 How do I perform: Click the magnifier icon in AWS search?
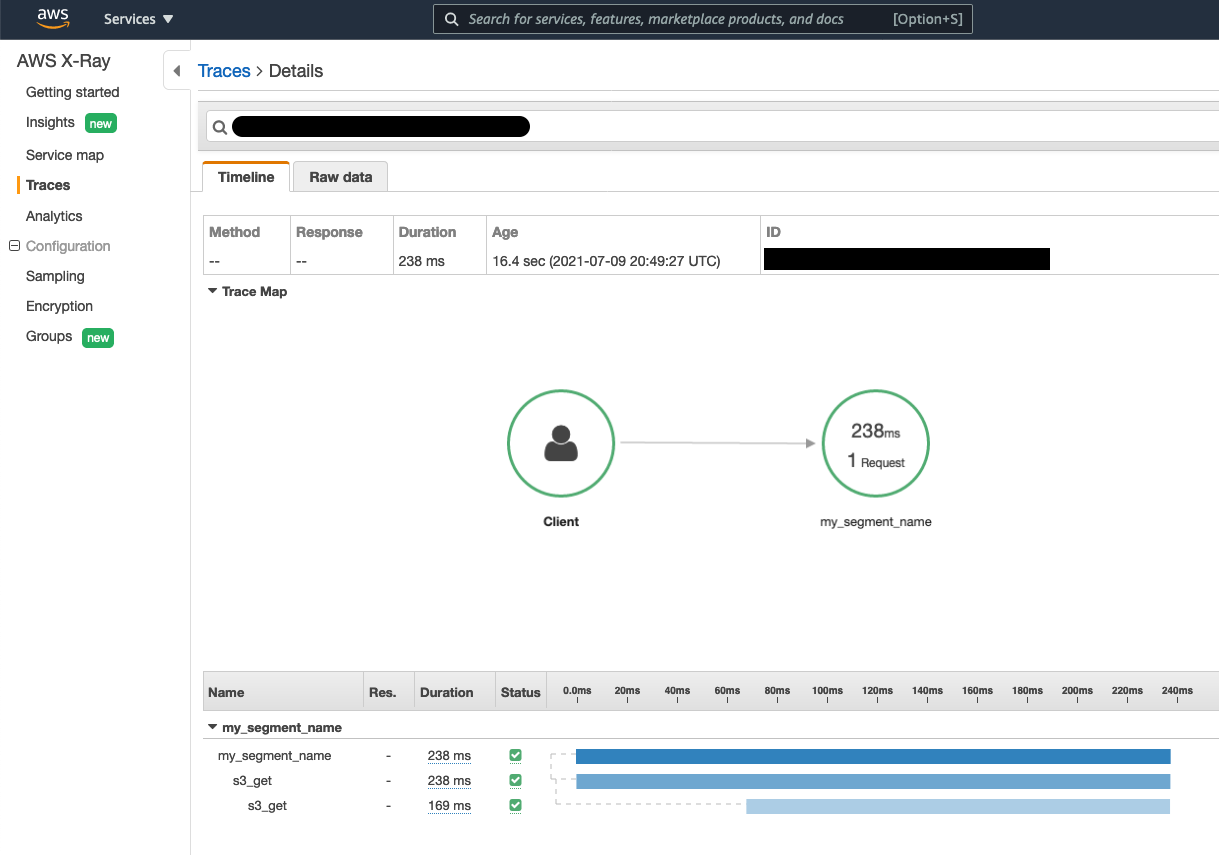[x=451, y=19]
